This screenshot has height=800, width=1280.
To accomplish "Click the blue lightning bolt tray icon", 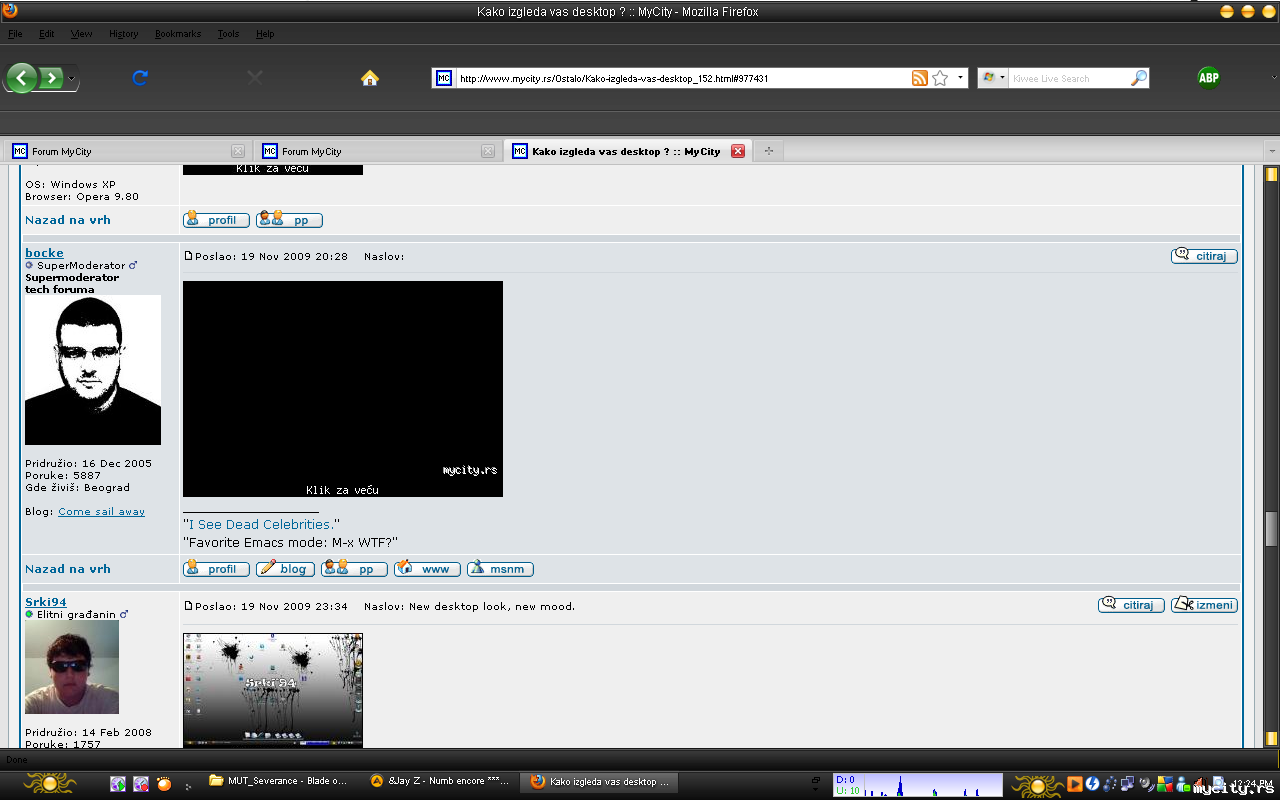I will pos(1093,784).
